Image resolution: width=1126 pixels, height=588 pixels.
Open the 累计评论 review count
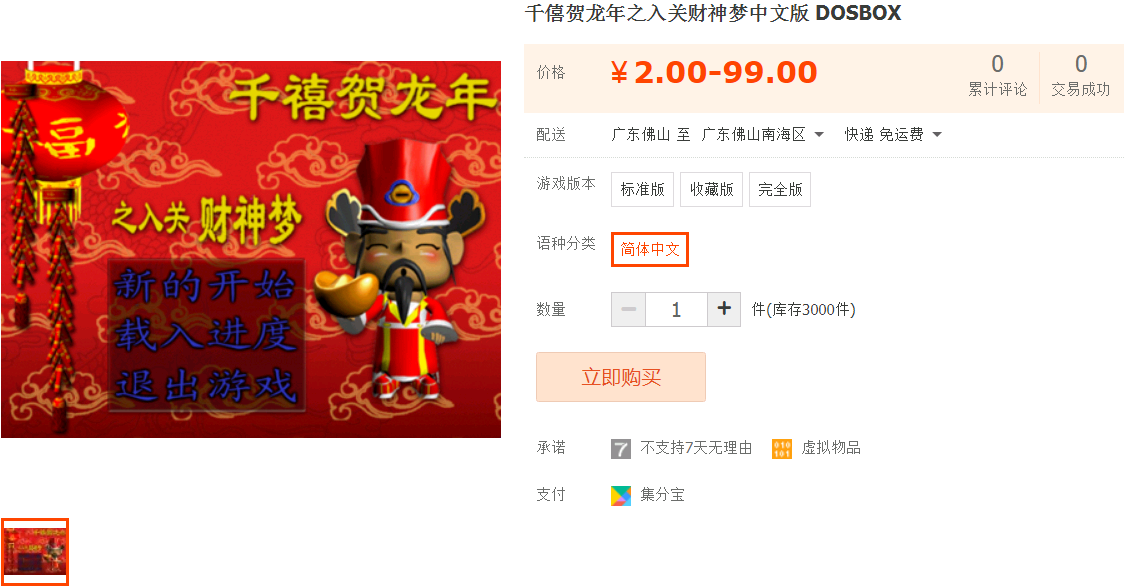point(997,75)
